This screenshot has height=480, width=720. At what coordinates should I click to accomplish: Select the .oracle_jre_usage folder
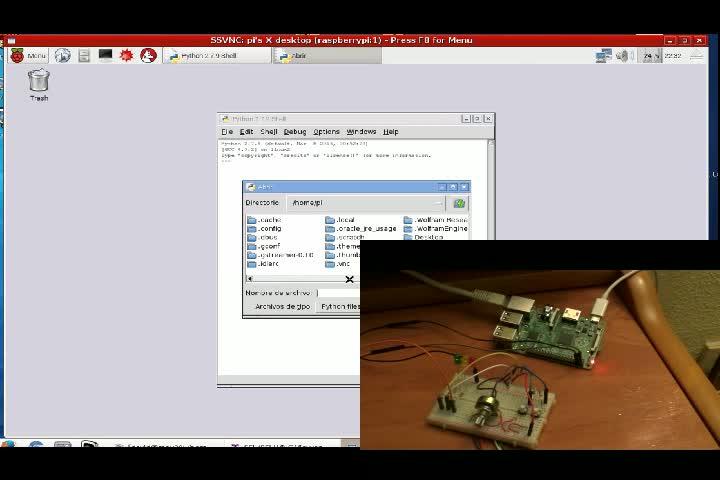click(x=361, y=229)
